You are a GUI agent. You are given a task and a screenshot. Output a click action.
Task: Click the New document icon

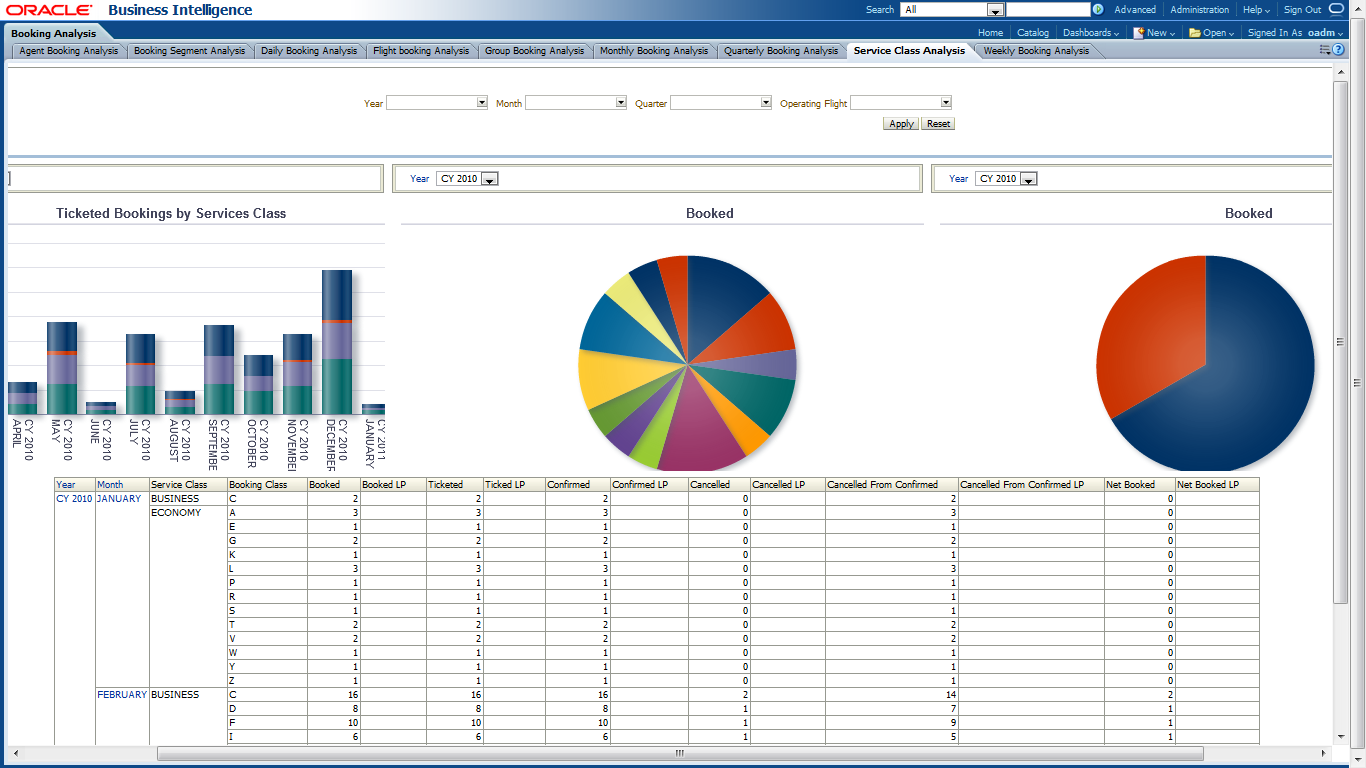coord(1139,33)
